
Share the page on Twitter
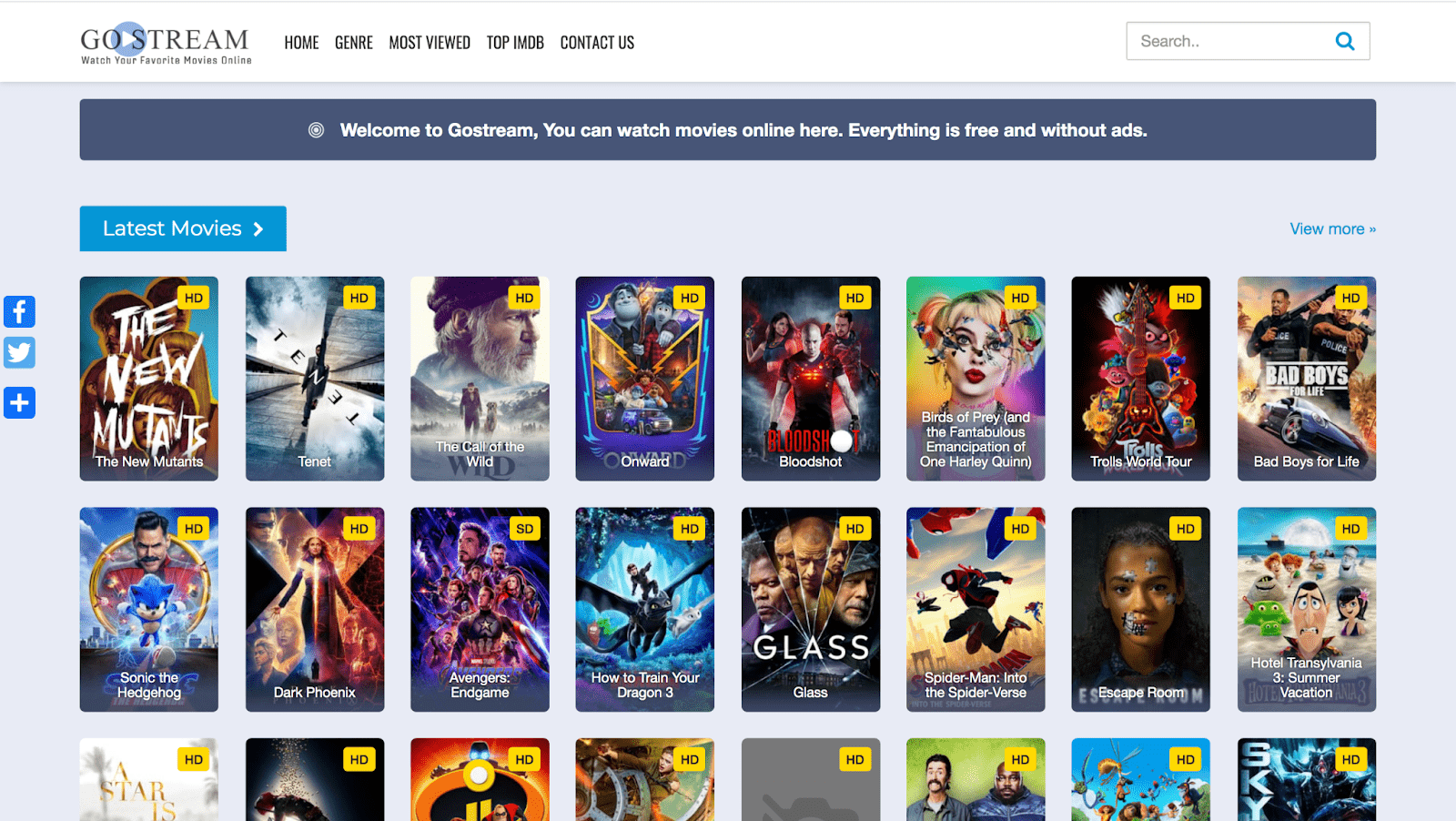(19, 352)
